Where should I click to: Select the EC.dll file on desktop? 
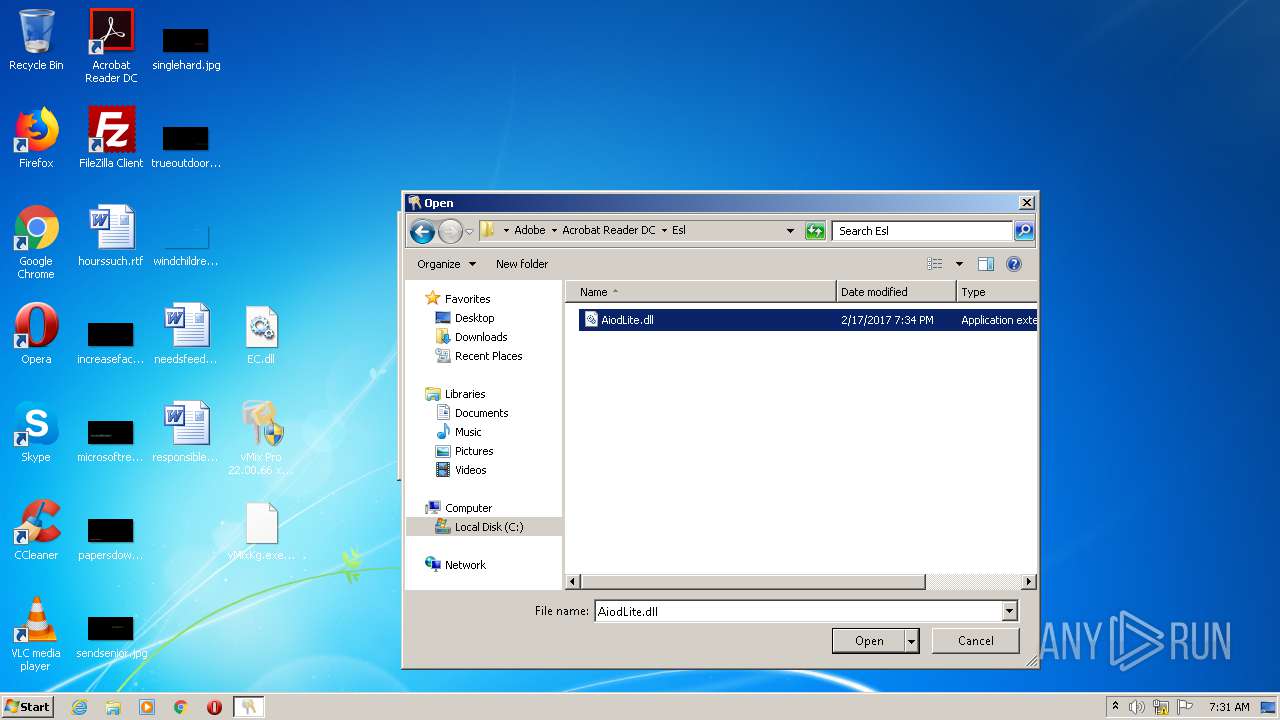click(x=261, y=334)
